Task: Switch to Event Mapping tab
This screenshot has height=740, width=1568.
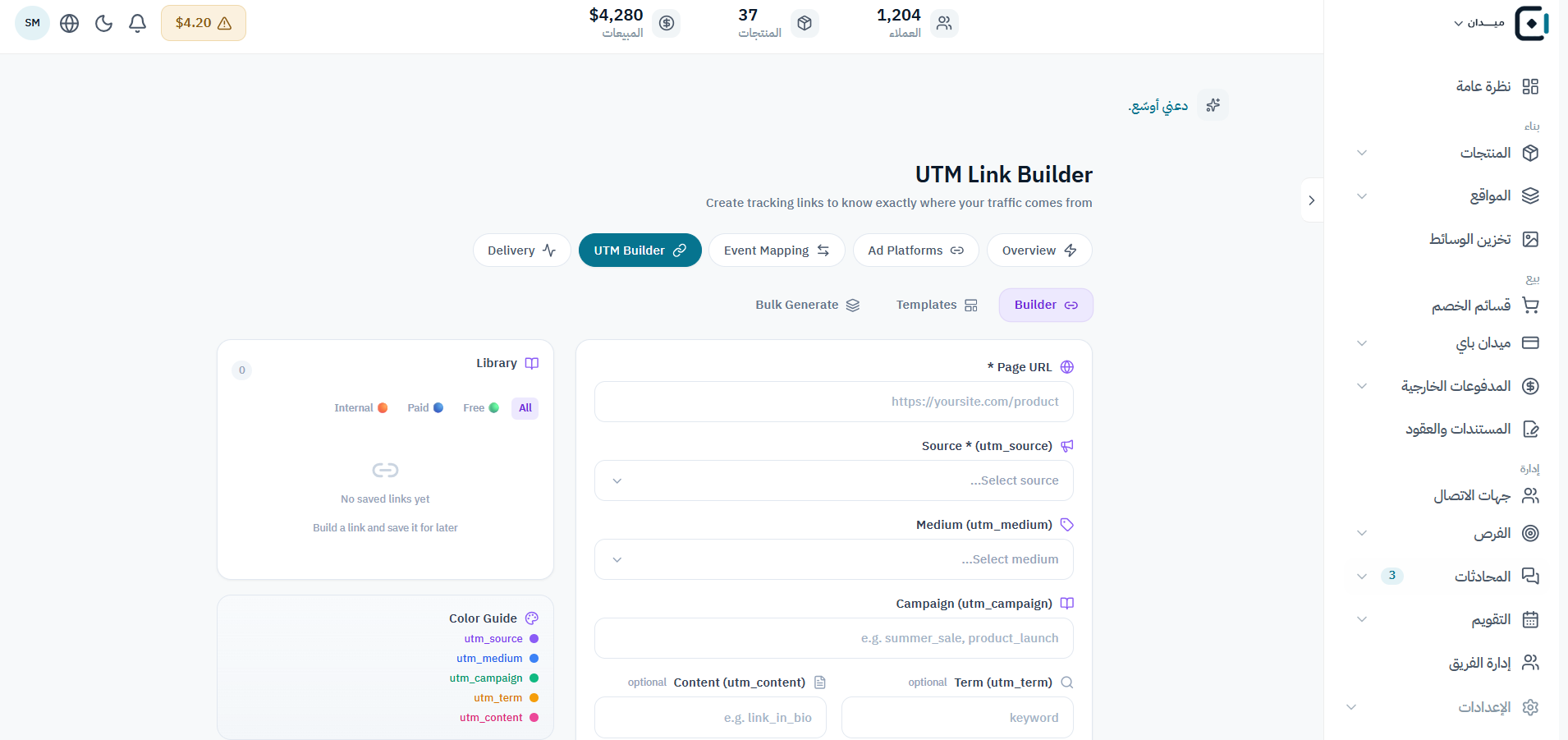Action: (777, 250)
